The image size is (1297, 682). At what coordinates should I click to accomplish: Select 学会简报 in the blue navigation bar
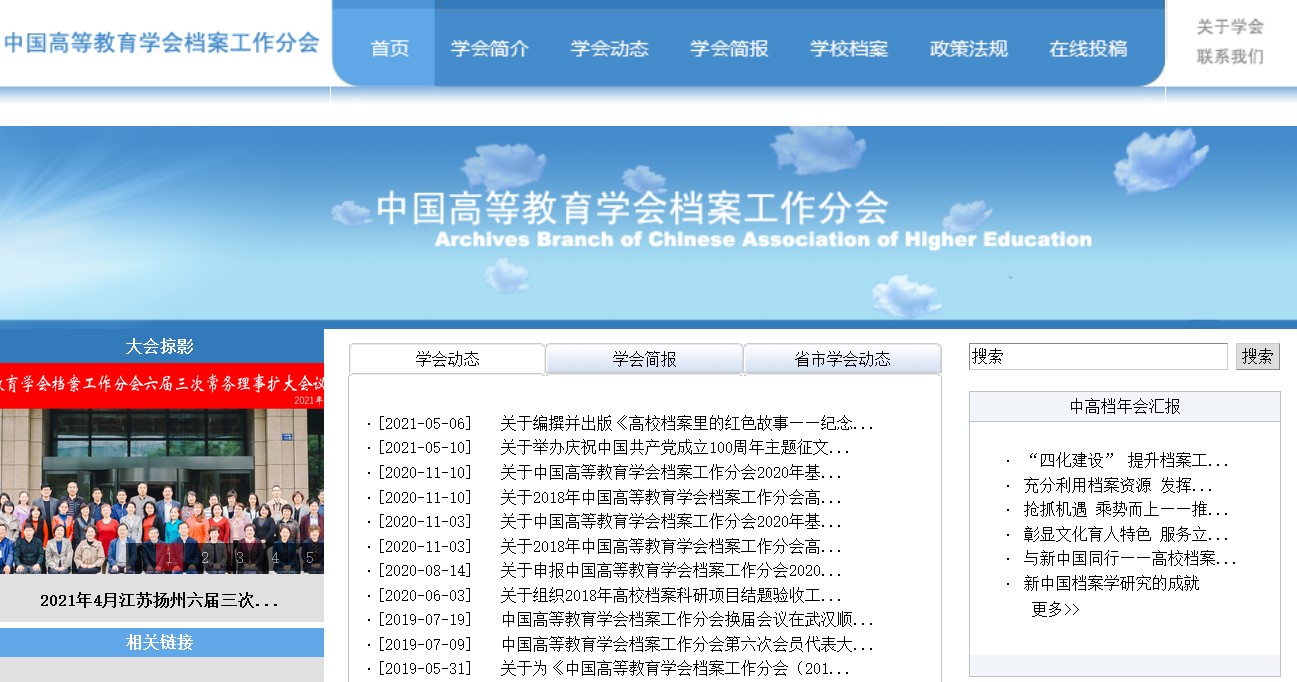(729, 48)
